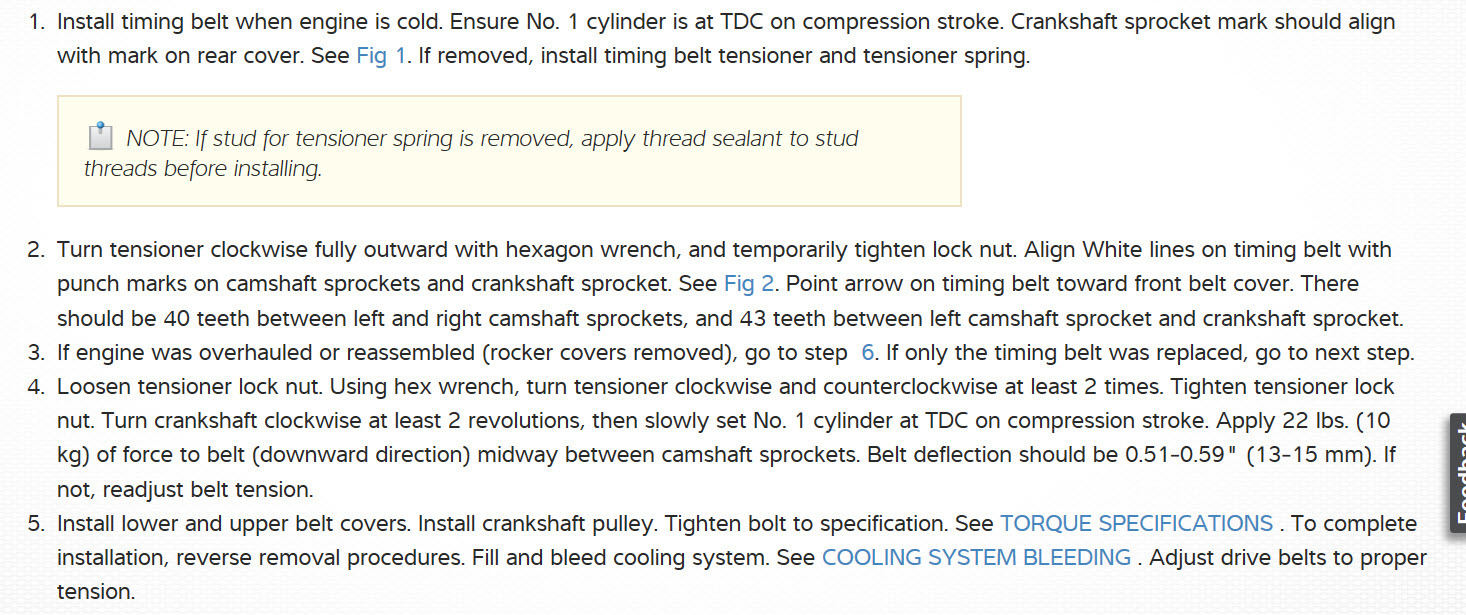
Task: Jump to the step 6 link
Action: pyautogui.click(x=867, y=353)
